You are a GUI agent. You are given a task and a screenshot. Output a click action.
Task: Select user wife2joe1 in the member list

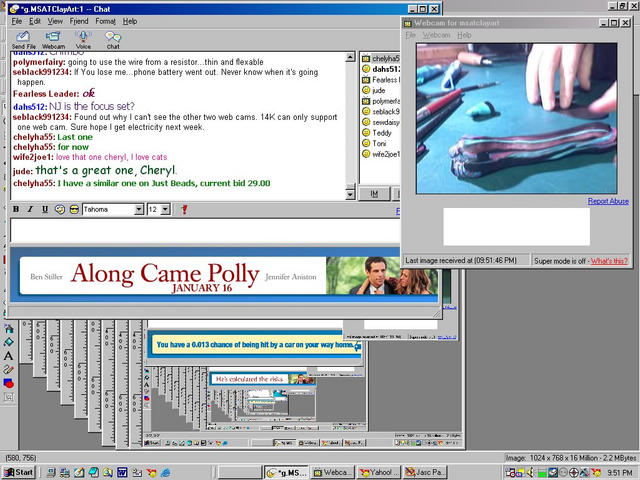381,154
